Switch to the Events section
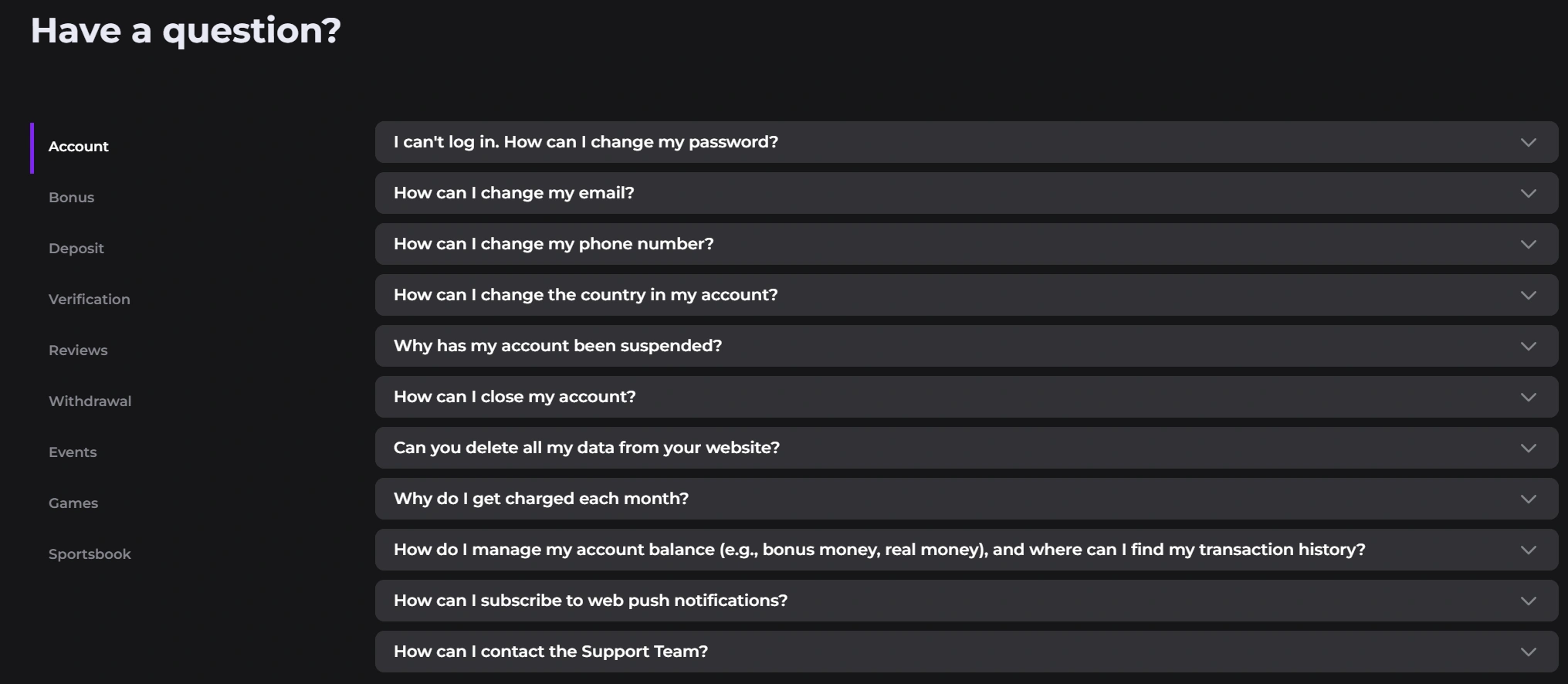 [x=73, y=452]
